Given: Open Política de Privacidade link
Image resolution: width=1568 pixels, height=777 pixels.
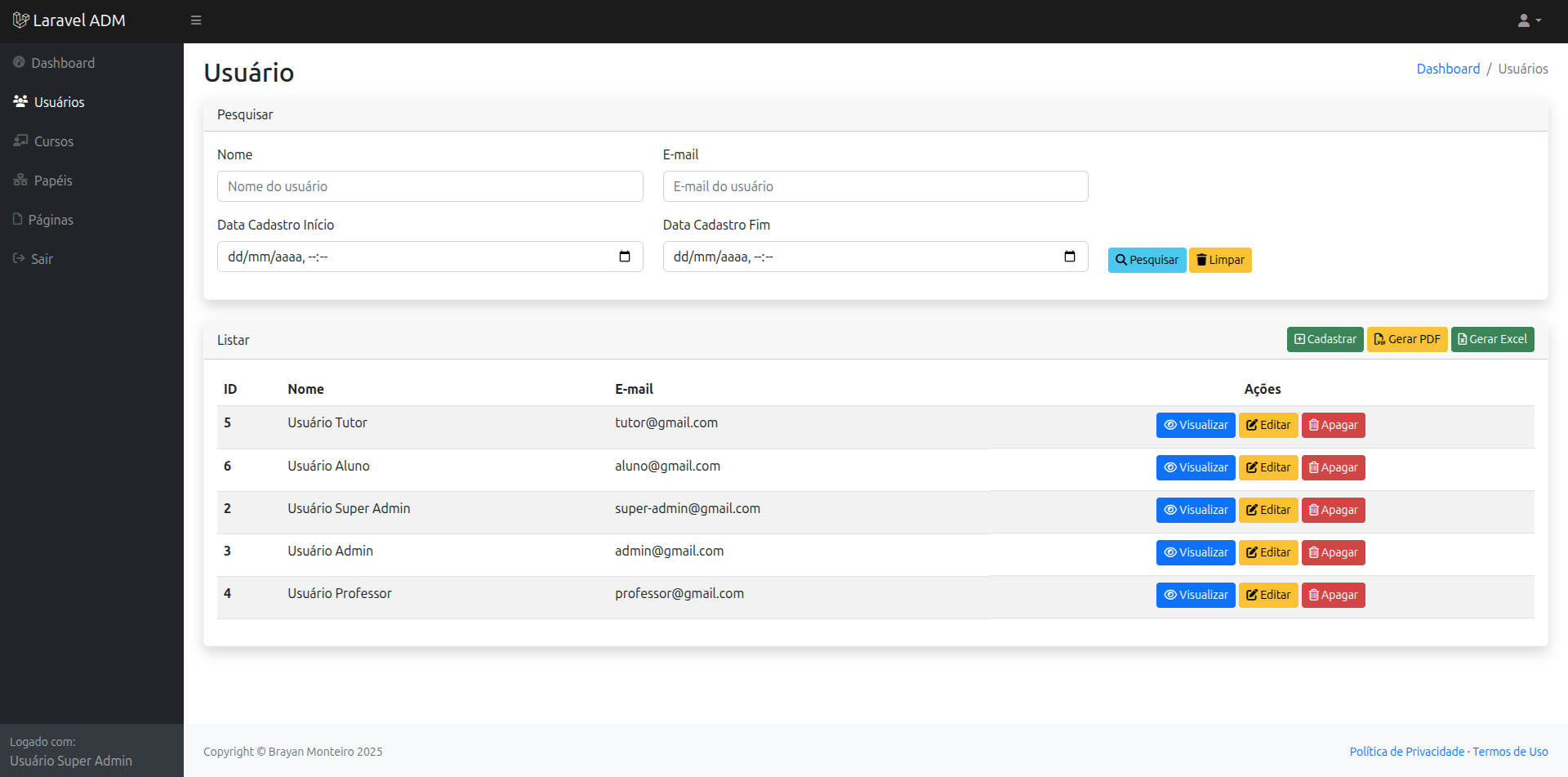Looking at the screenshot, I should [1406, 751].
